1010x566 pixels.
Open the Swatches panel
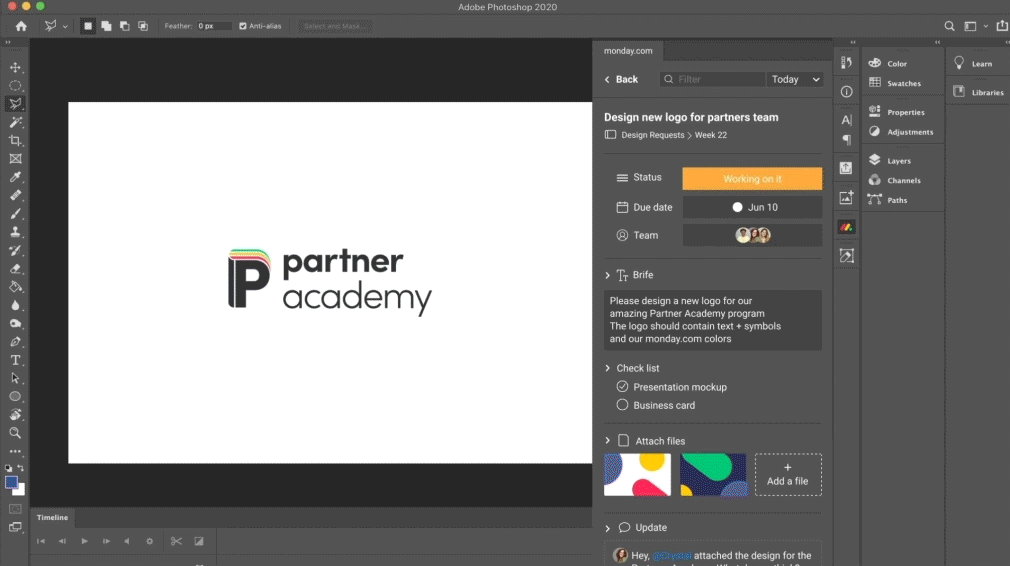(895, 83)
